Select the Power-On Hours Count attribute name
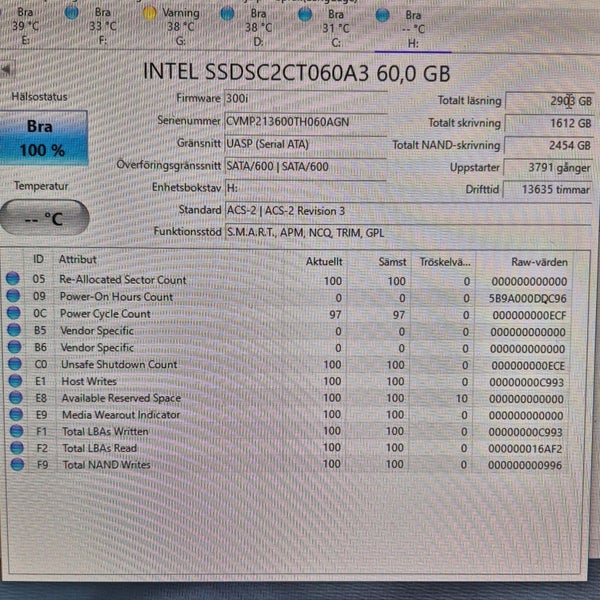The width and height of the screenshot is (600, 600). 116,297
